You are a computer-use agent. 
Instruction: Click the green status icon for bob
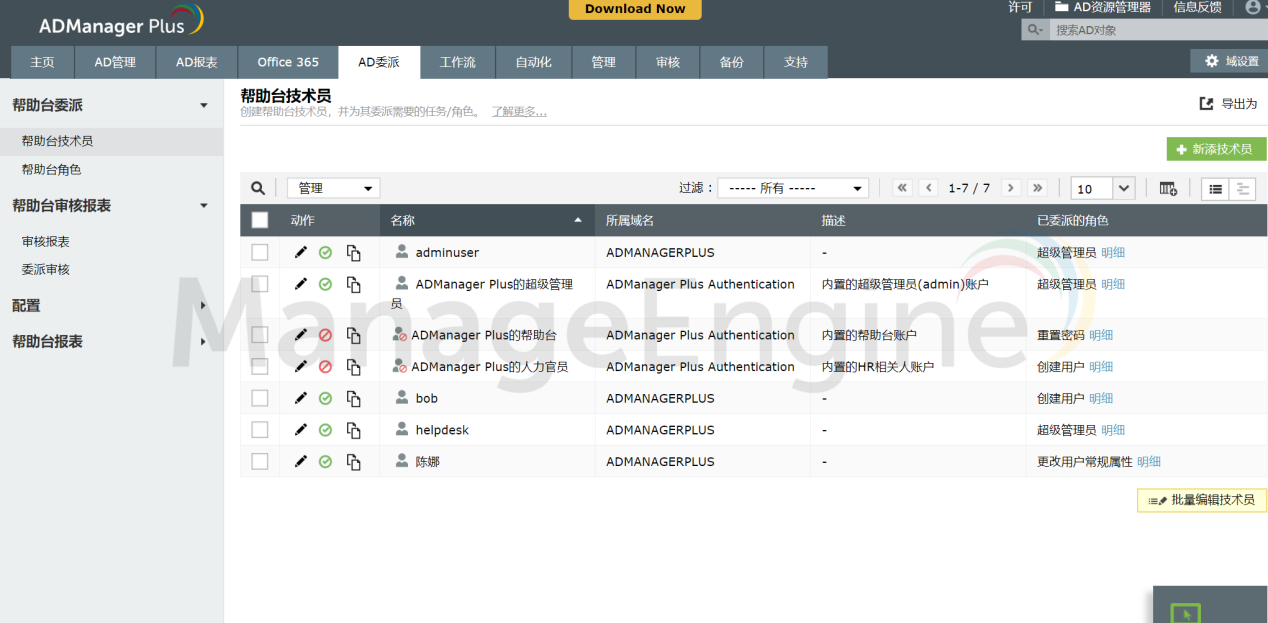point(325,398)
